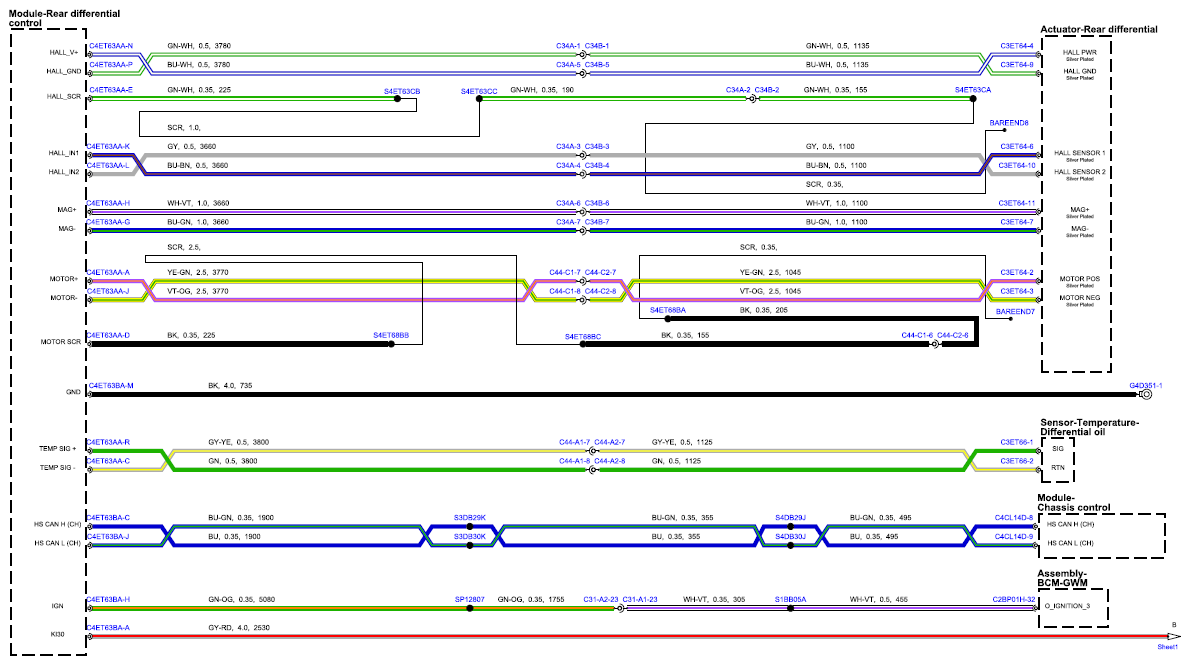Open connector pin C3ET64-4
This screenshot has width=1190, height=665.
coord(1017,46)
